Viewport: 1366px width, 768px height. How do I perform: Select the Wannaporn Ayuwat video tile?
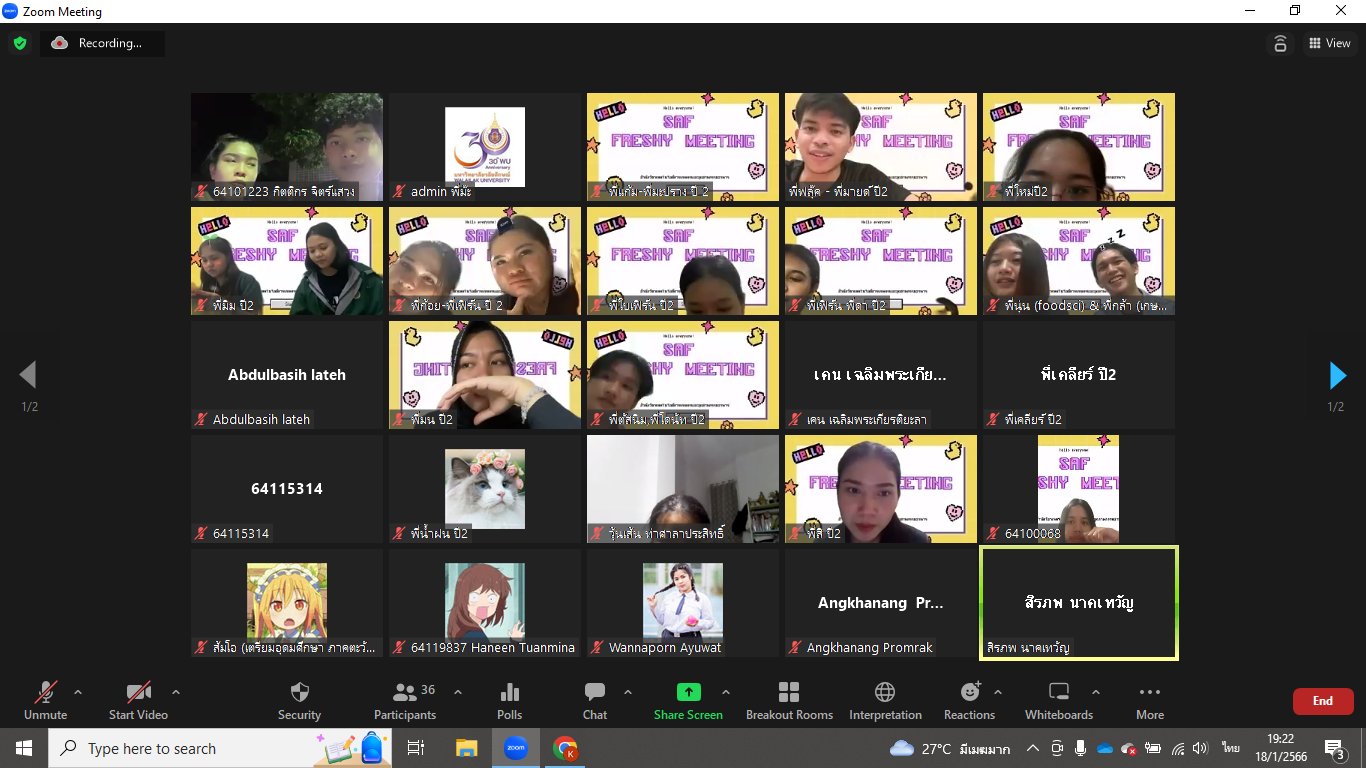[683, 603]
